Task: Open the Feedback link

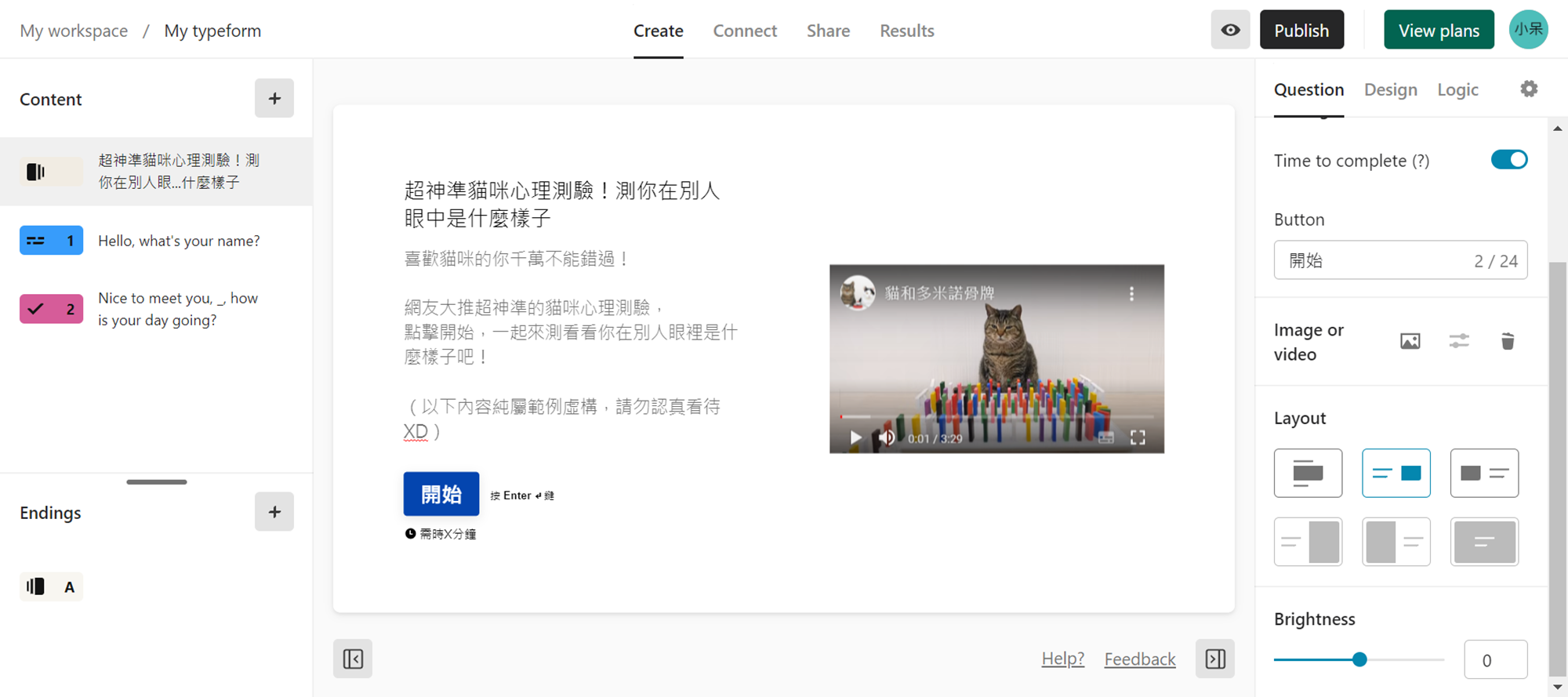Action: [x=1140, y=659]
